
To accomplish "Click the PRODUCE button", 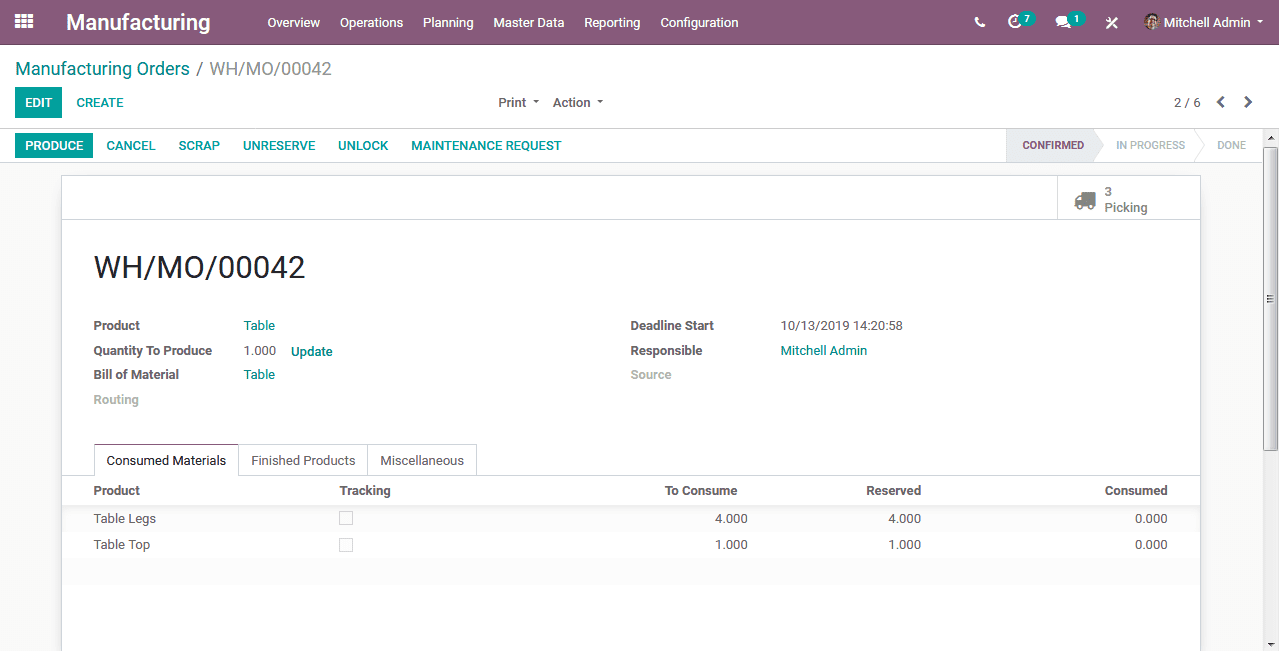I will (x=54, y=145).
